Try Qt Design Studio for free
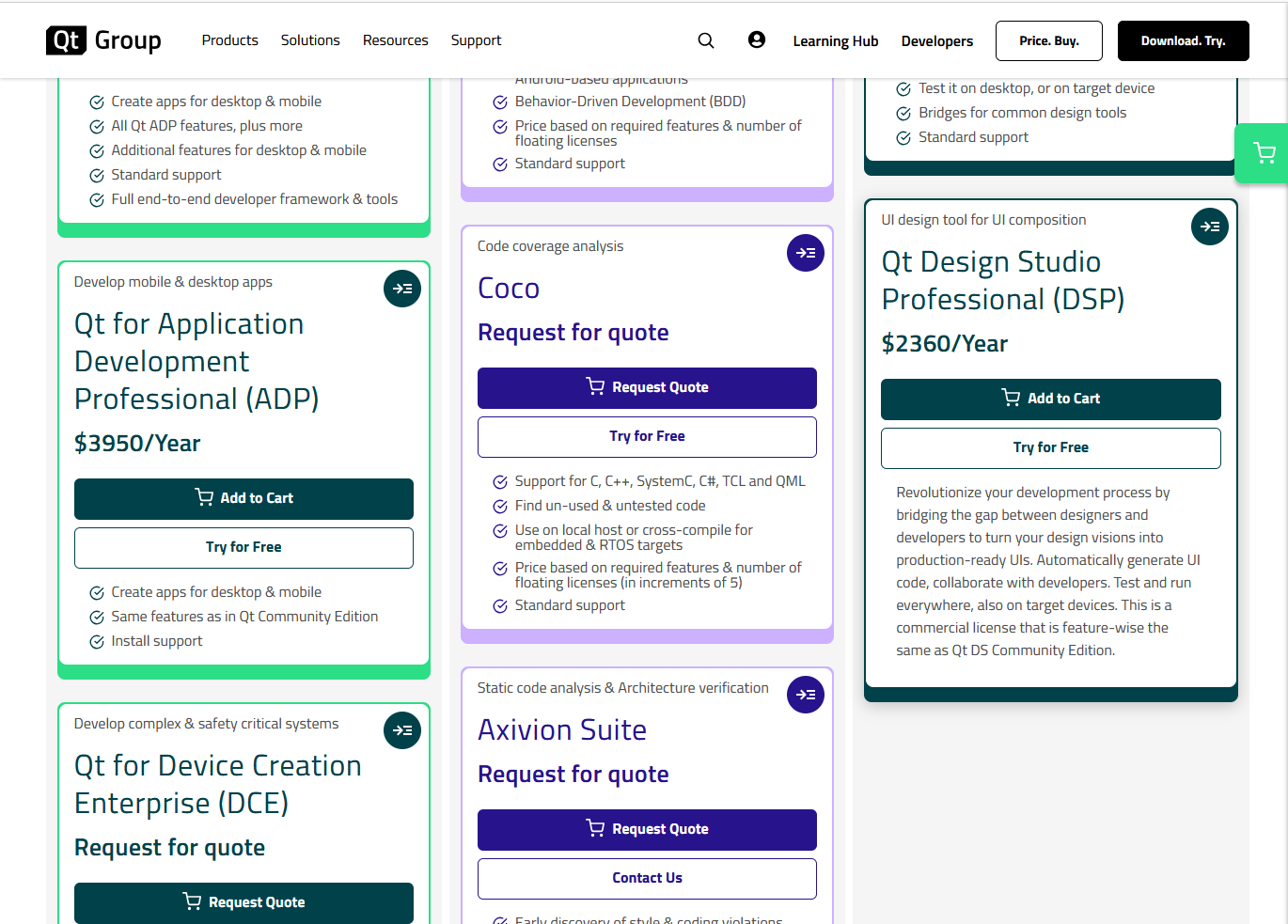 [1051, 447]
